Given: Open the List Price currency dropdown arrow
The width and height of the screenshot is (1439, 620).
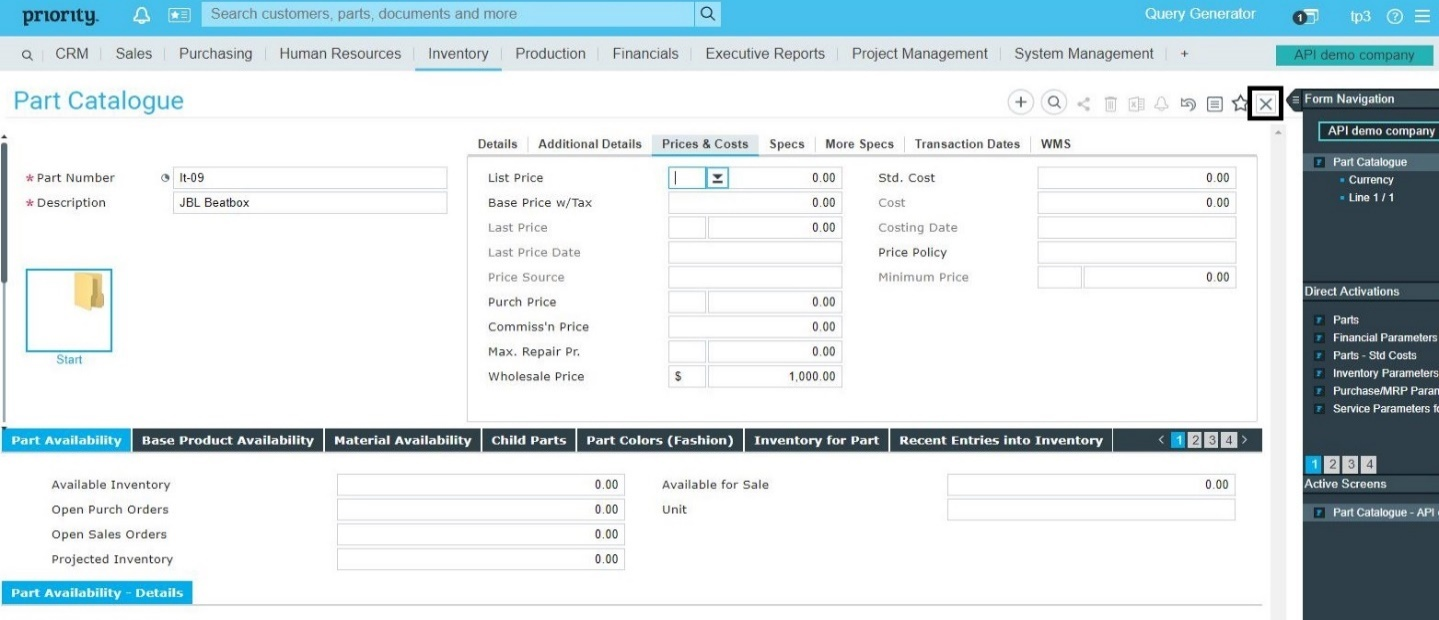Looking at the screenshot, I should click(718, 178).
